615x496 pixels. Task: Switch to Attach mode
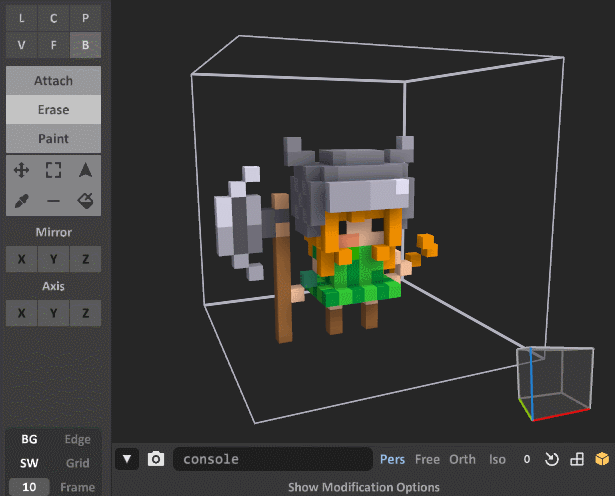tap(53, 80)
